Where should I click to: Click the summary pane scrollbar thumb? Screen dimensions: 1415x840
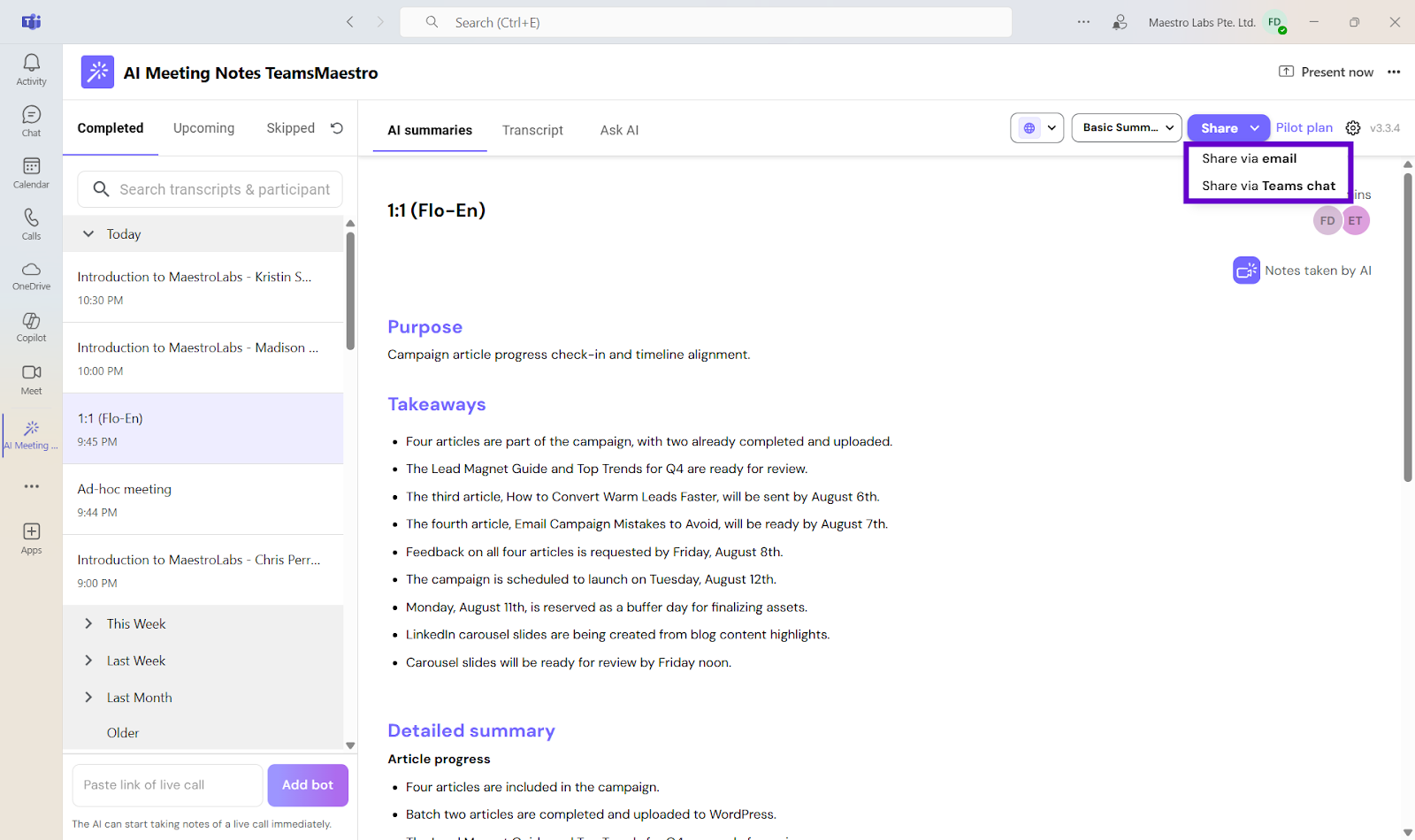pos(1408,327)
